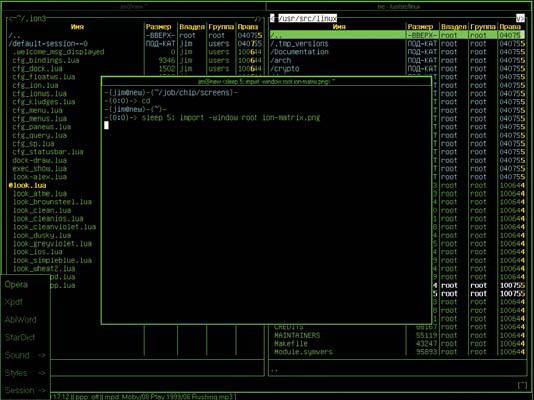Viewport: 534px width, 400px height.
Task: Select the MAINTAINERS file
Action: 297,335
